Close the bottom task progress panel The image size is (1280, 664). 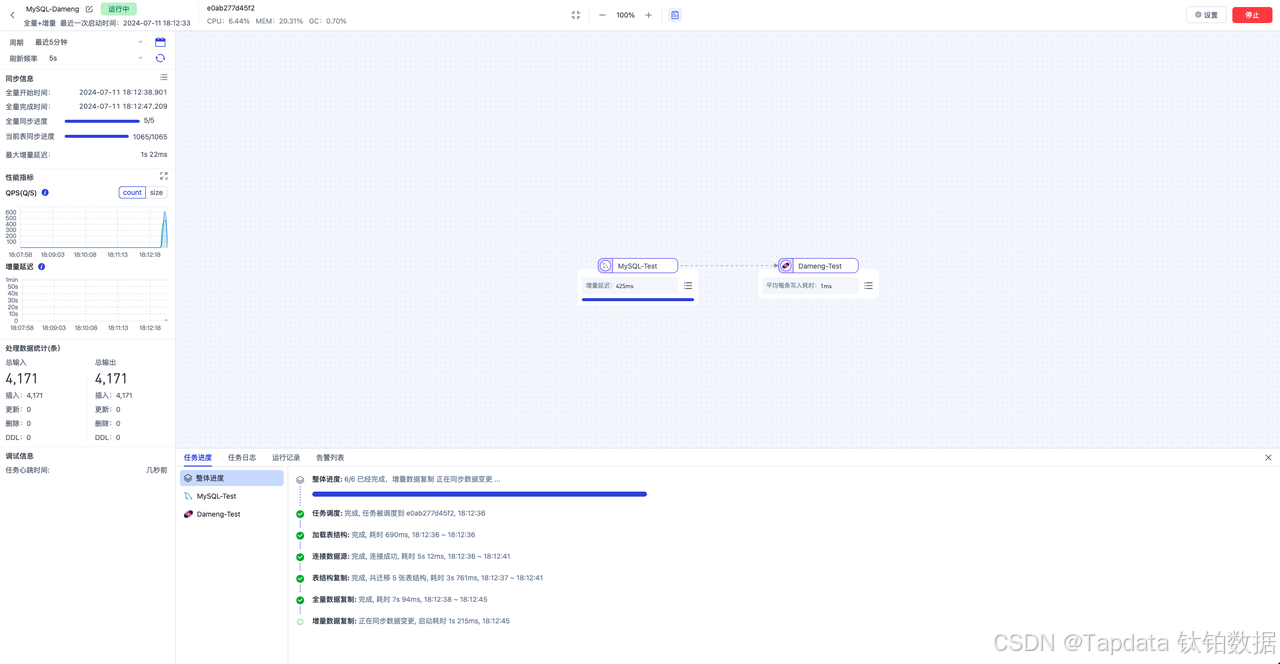point(1268,458)
